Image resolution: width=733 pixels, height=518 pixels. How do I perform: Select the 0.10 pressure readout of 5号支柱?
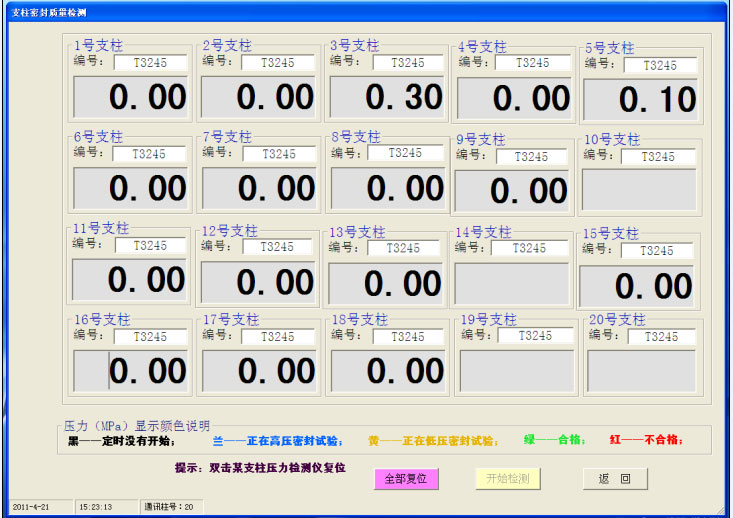(x=640, y=100)
